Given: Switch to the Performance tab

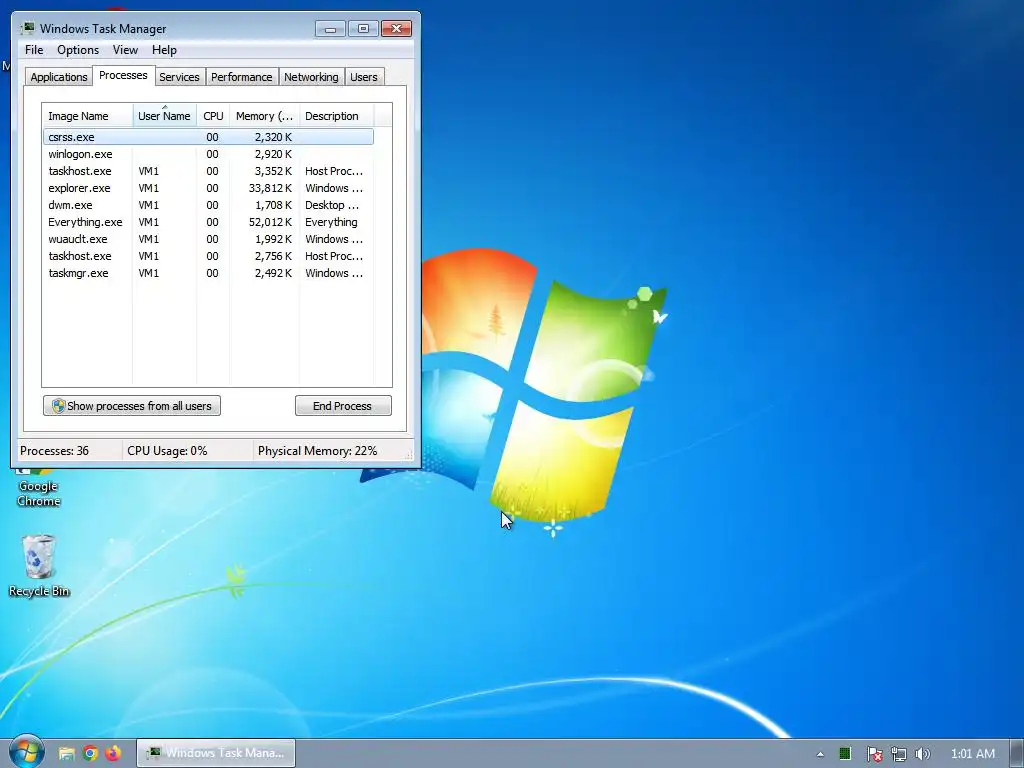Looking at the screenshot, I should point(242,77).
